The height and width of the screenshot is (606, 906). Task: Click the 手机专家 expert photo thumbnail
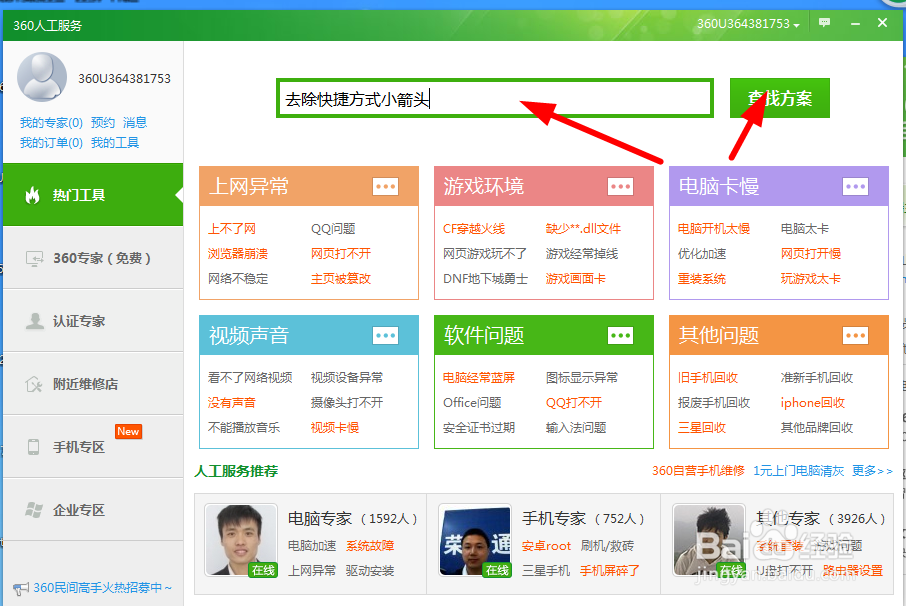pos(475,540)
